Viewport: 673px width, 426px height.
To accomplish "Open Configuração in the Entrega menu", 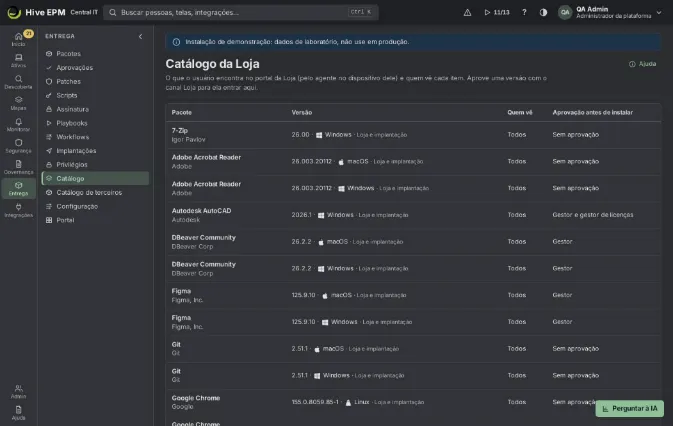I will [x=95, y=206].
